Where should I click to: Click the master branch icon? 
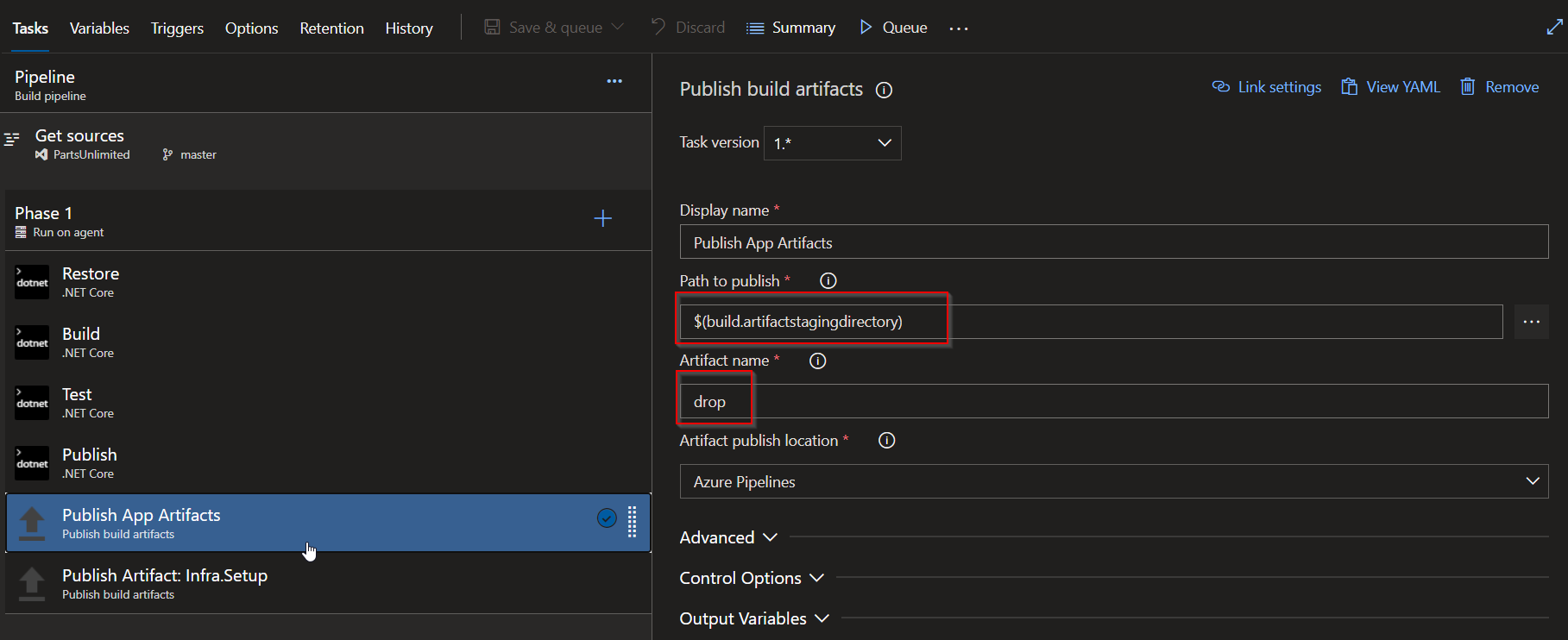coord(167,154)
